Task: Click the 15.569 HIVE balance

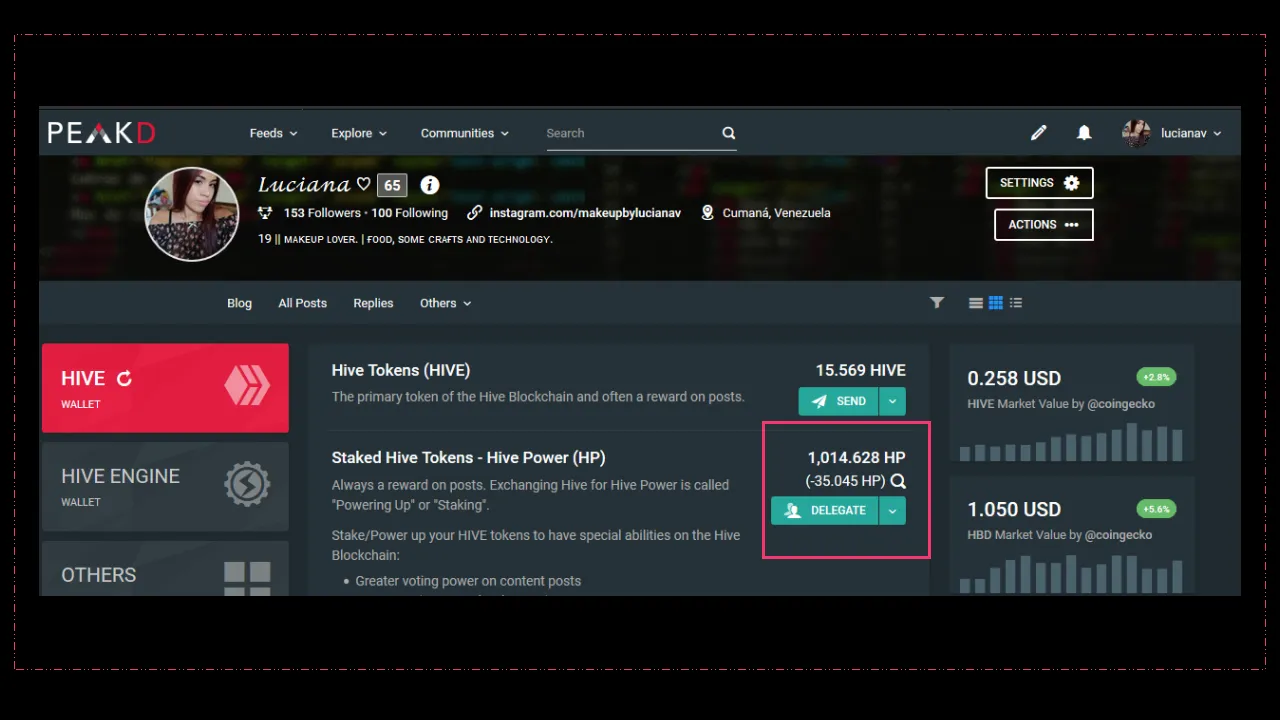Action: (861, 370)
